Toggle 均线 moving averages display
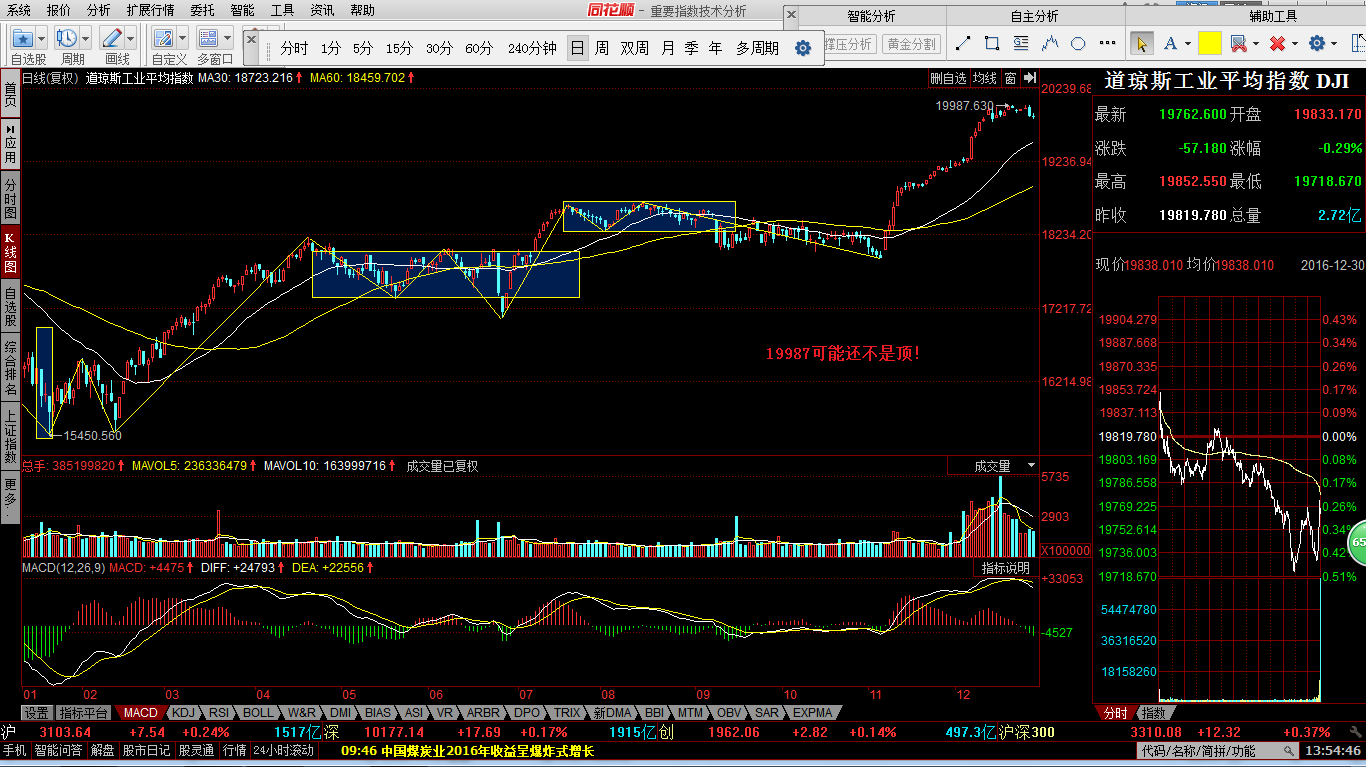Viewport: 1366px width, 767px height. coord(985,78)
